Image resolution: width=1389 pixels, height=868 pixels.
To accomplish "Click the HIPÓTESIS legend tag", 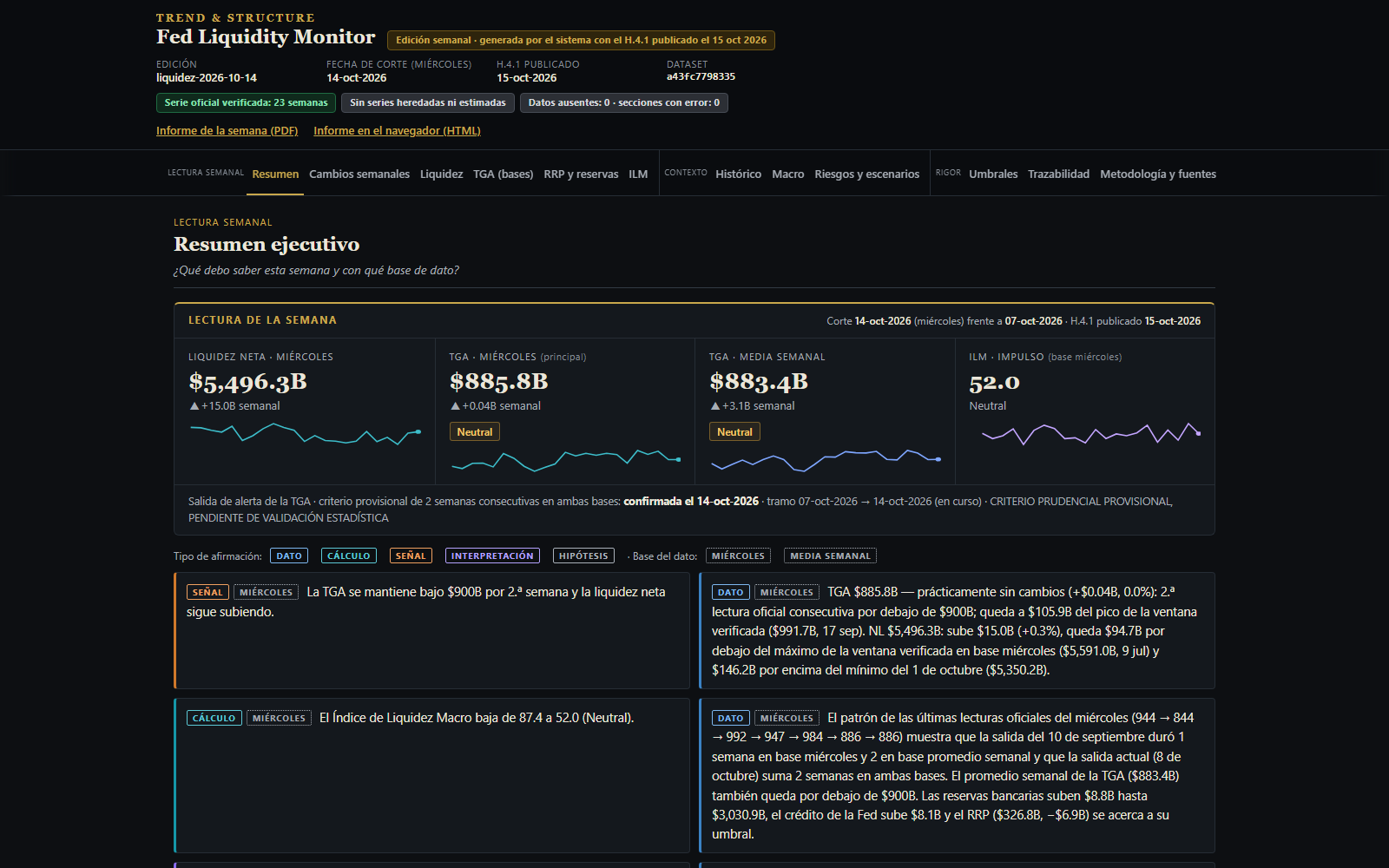I will point(583,556).
